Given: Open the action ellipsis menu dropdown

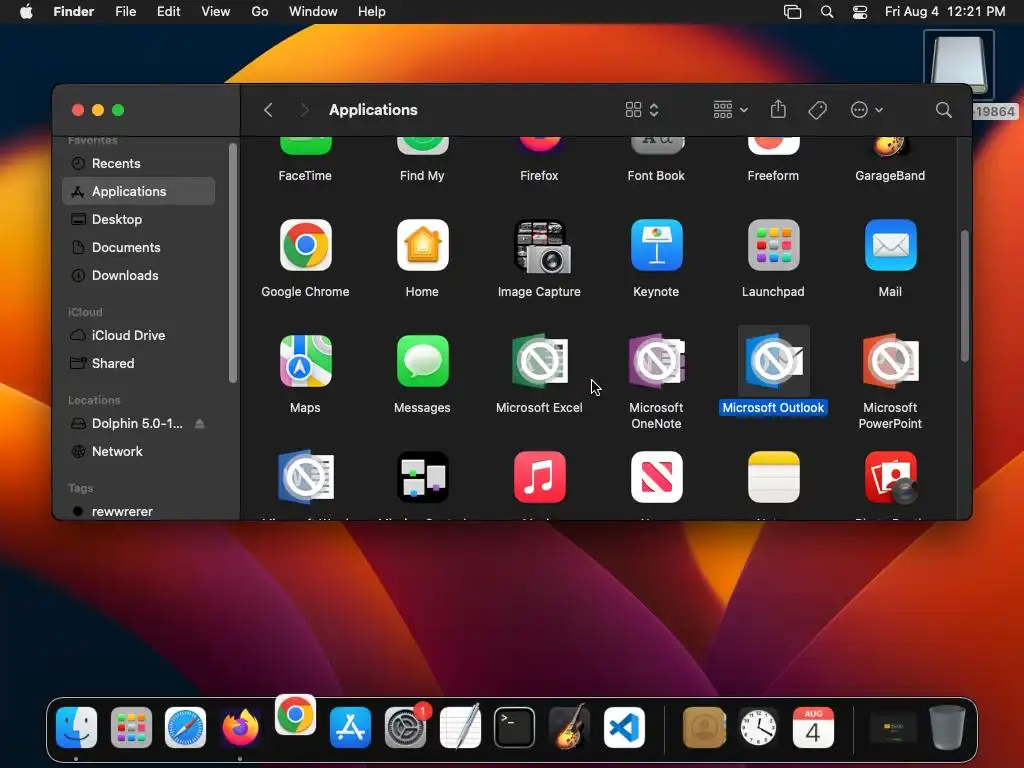Looking at the screenshot, I should pos(867,110).
